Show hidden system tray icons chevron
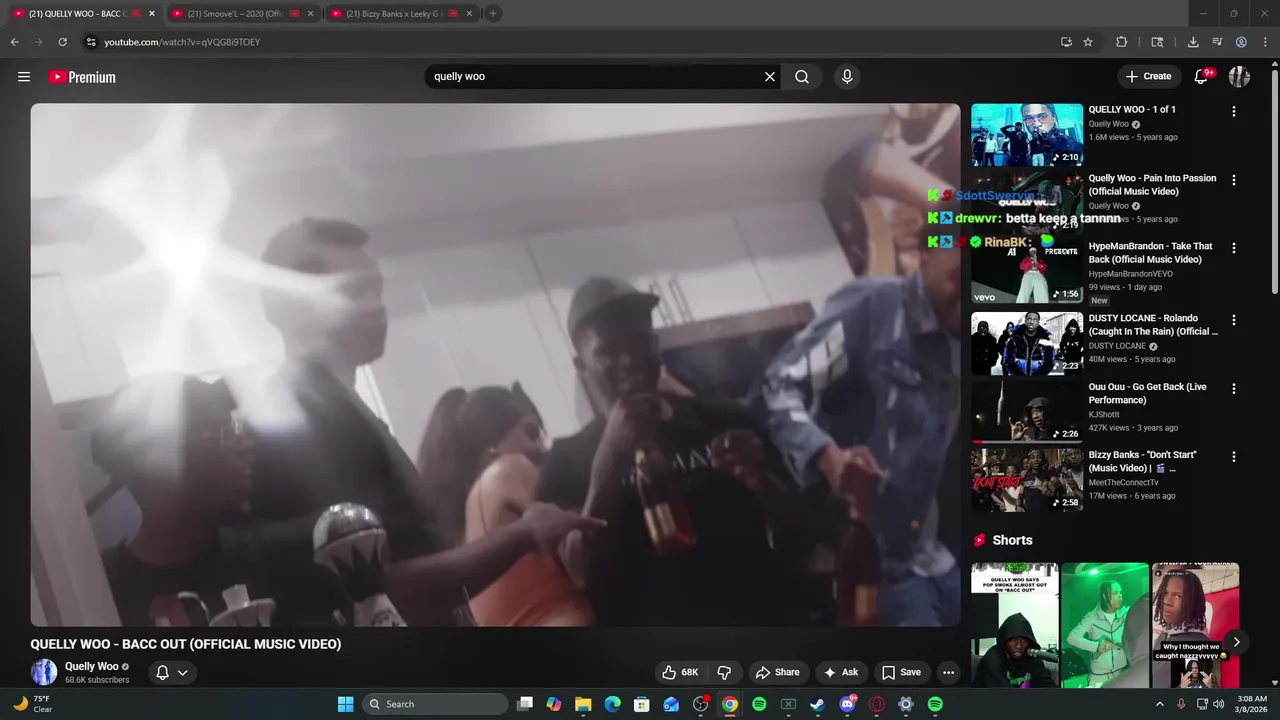The image size is (1280, 720). [1160, 704]
